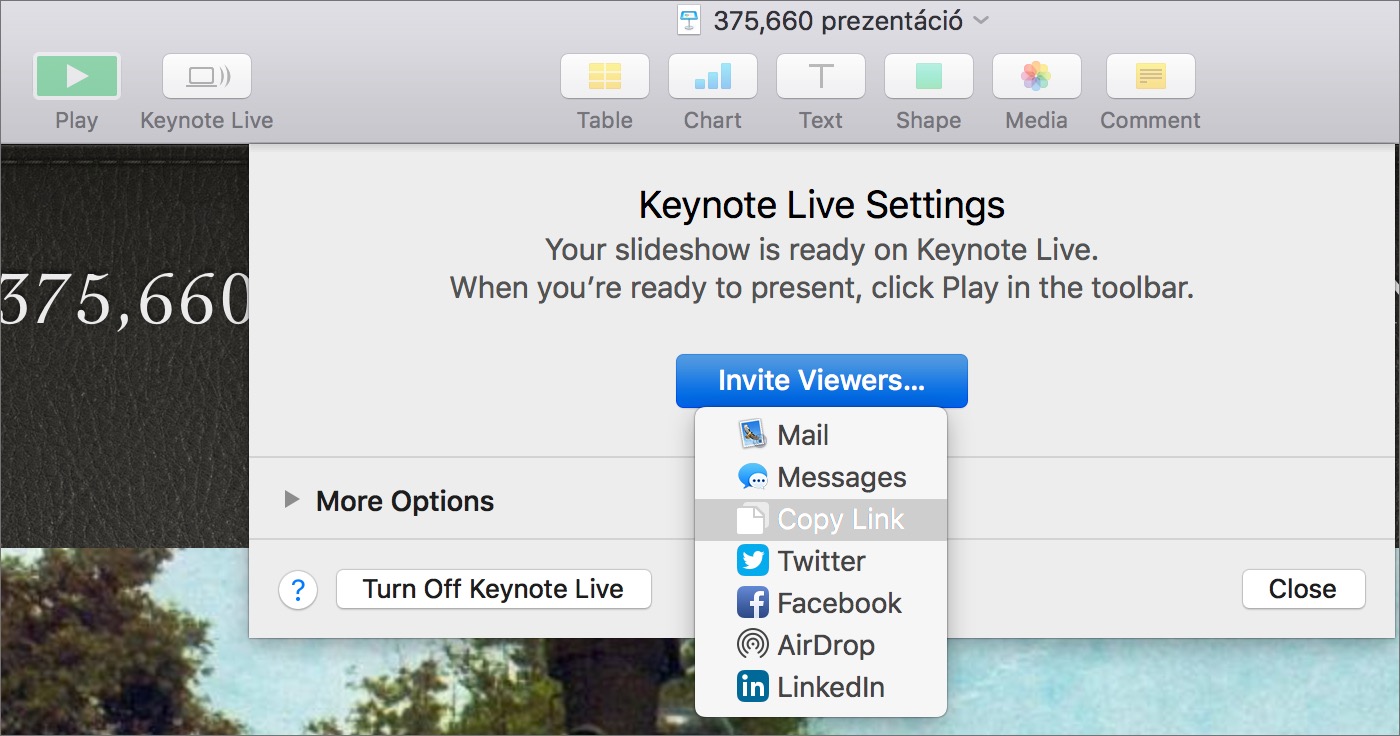
Task: Share via Twitter menu item
Action: coord(821,561)
